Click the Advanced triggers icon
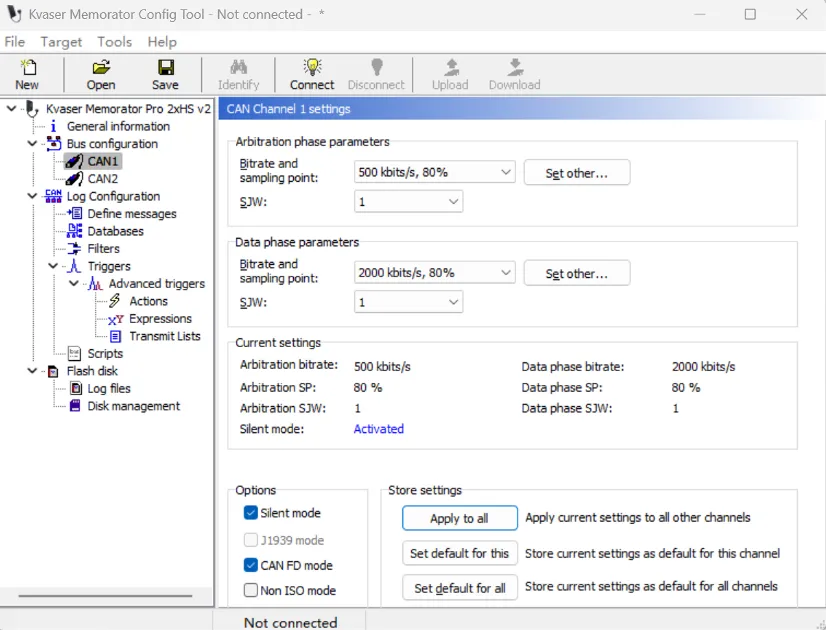The image size is (826, 630). tap(95, 284)
